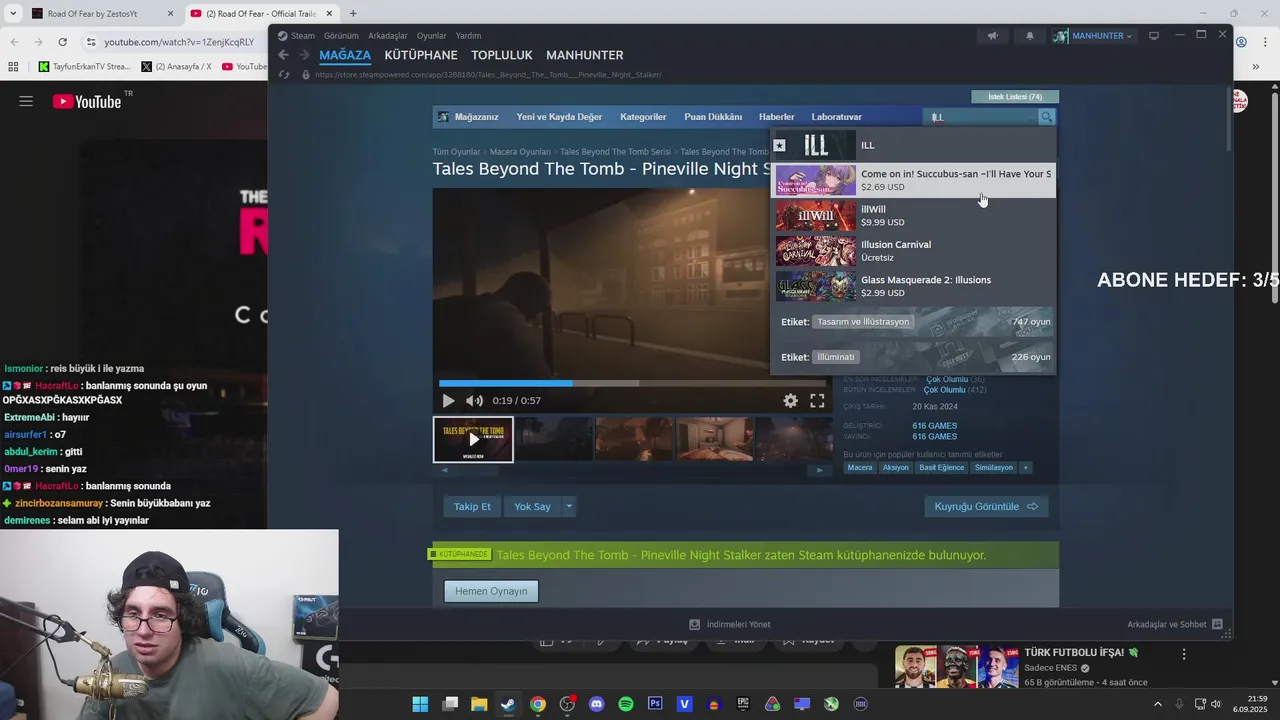1280x720 pixels.
Task: Click Hemen Oynayın button
Action: 491,591
